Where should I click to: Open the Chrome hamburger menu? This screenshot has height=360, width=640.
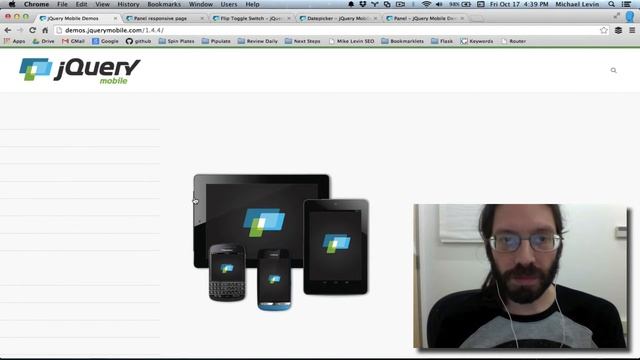tap(632, 30)
